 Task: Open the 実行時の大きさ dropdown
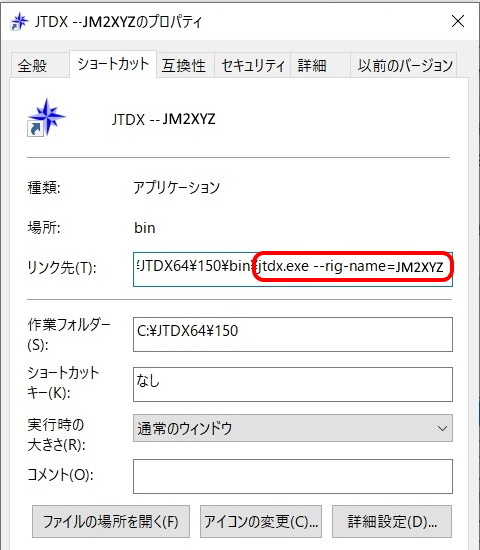[x=293, y=428]
